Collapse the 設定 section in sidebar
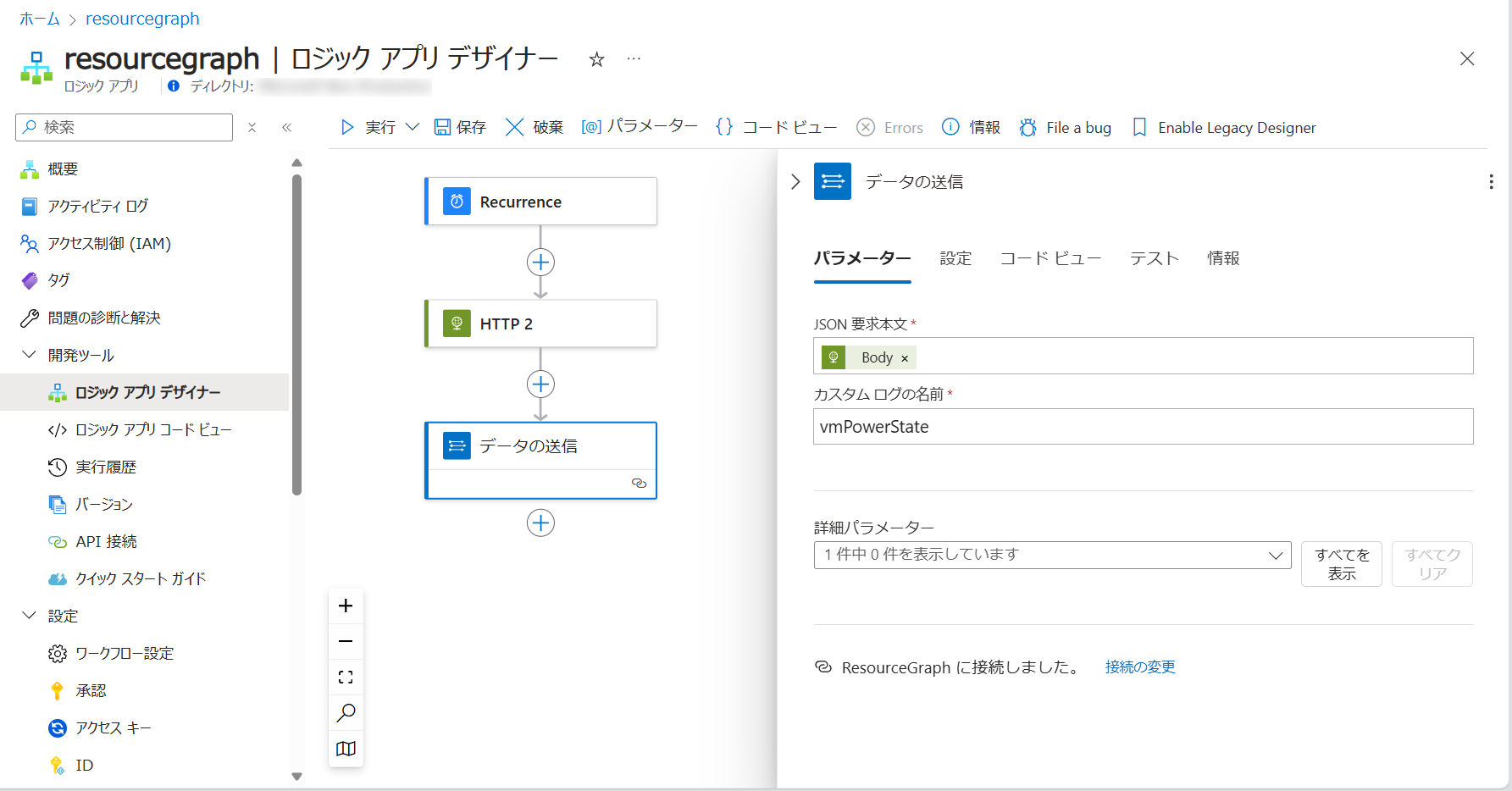Screen dimensions: 1512x791 click(x=29, y=616)
